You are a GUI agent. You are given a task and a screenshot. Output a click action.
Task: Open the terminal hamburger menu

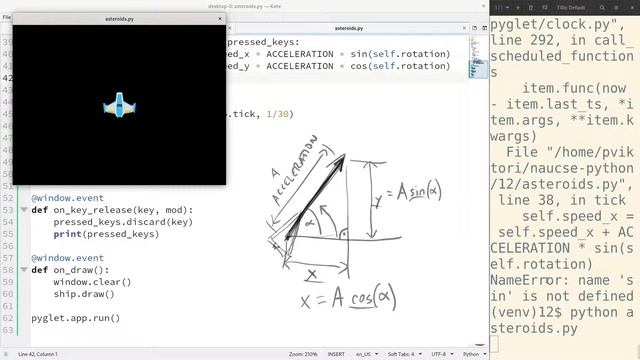616,7
